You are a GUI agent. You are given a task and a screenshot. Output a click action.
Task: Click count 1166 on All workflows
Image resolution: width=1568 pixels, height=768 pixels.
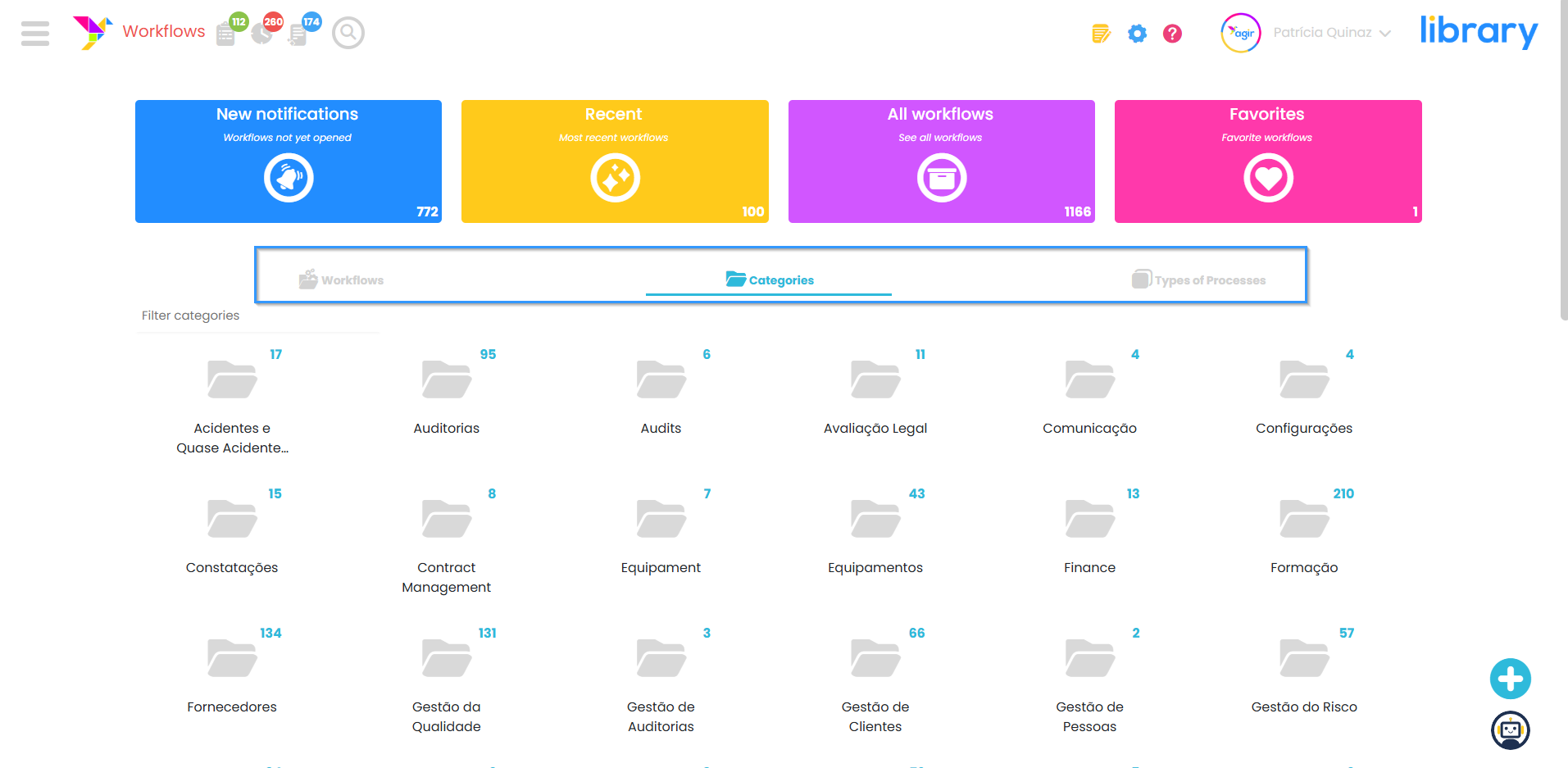pos(1078,211)
